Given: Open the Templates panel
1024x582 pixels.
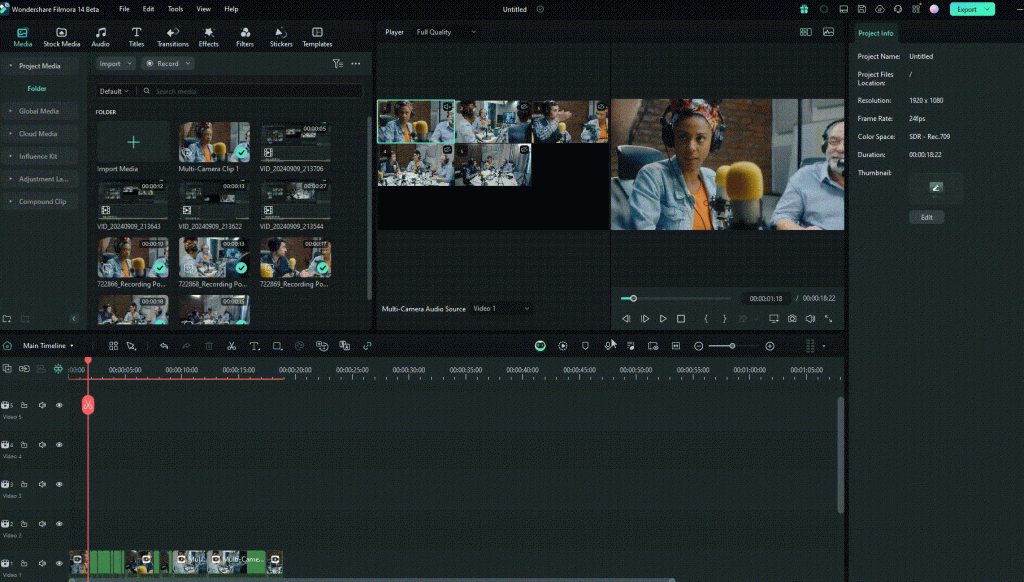Looking at the screenshot, I should coord(317,37).
